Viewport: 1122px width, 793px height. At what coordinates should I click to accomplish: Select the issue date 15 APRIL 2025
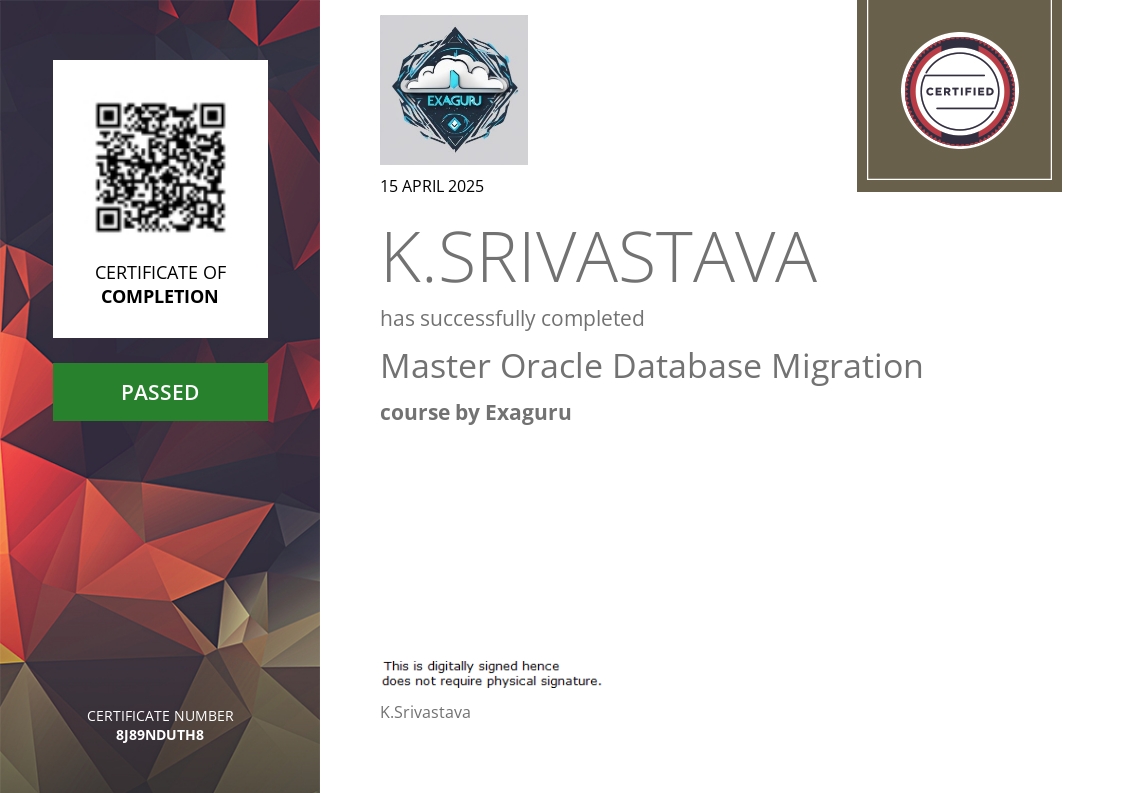[432, 186]
